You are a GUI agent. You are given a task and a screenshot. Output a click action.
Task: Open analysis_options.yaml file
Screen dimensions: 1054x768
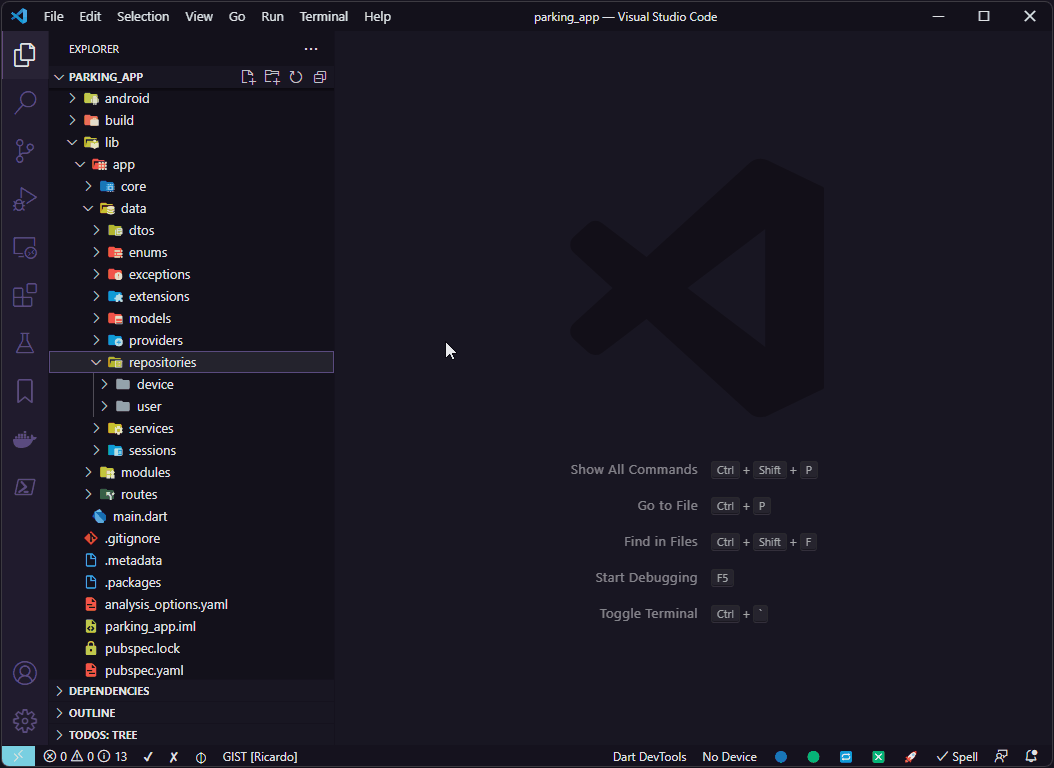pyautogui.click(x=192, y=604)
